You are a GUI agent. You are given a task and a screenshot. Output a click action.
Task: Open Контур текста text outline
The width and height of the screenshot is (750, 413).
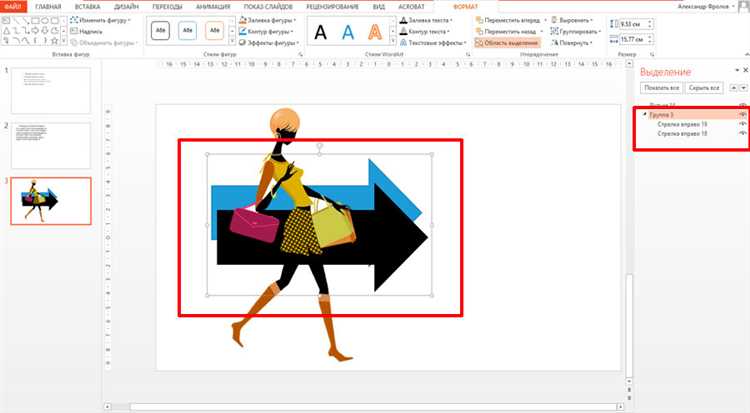click(424, 32)
